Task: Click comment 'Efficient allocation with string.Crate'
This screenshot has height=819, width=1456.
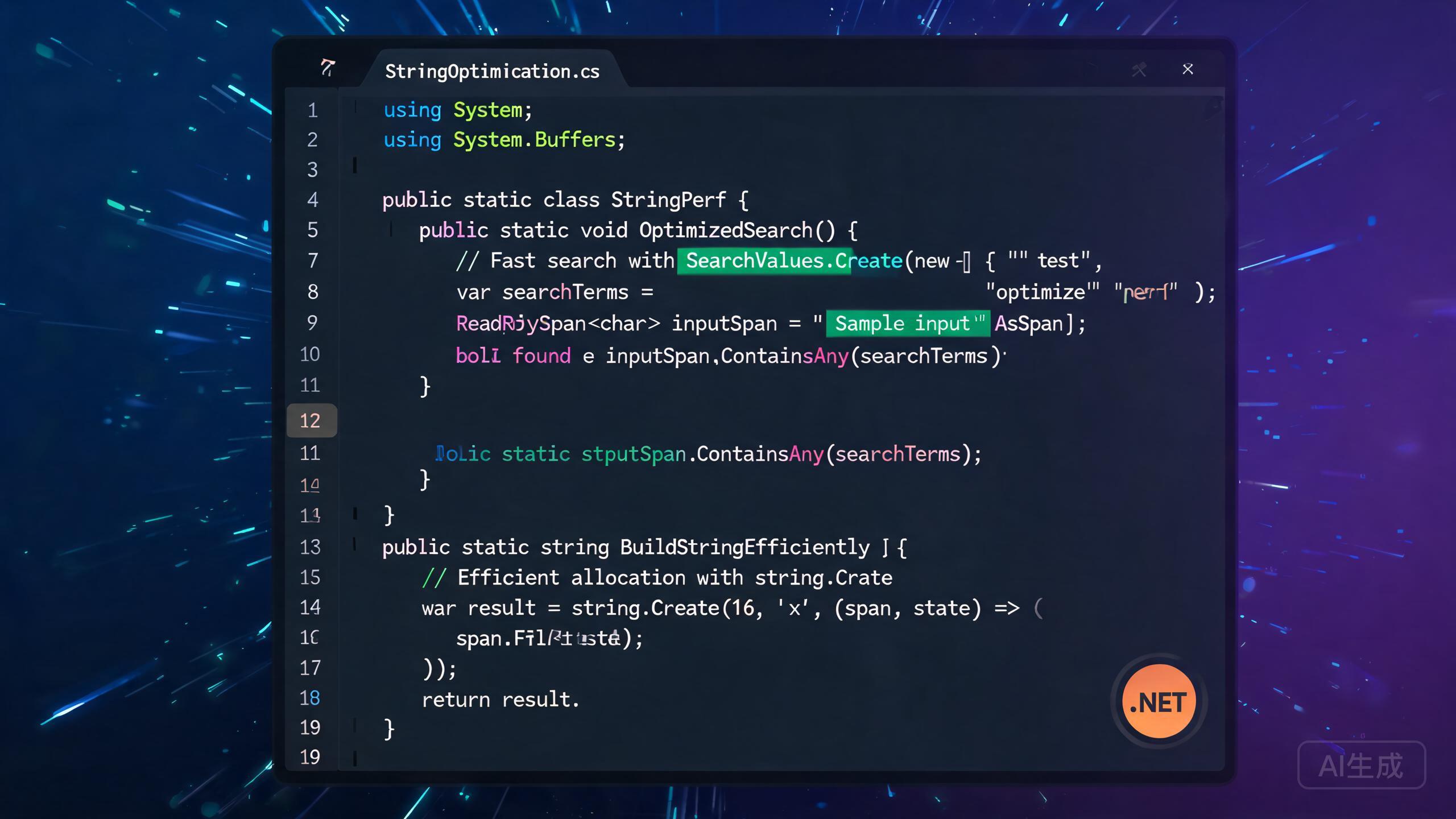Action: click(675, 578)
